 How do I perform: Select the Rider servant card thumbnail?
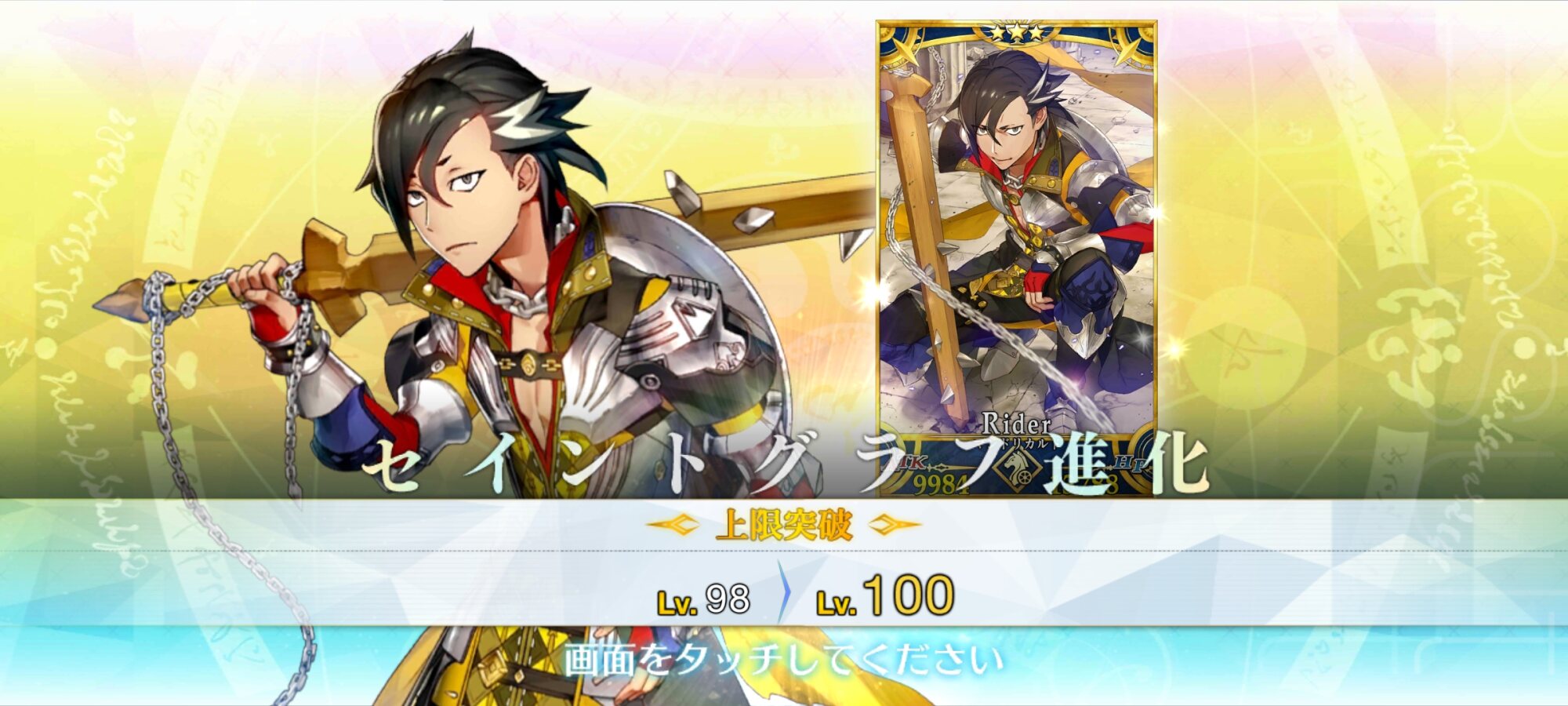[x=1016, y=259]
